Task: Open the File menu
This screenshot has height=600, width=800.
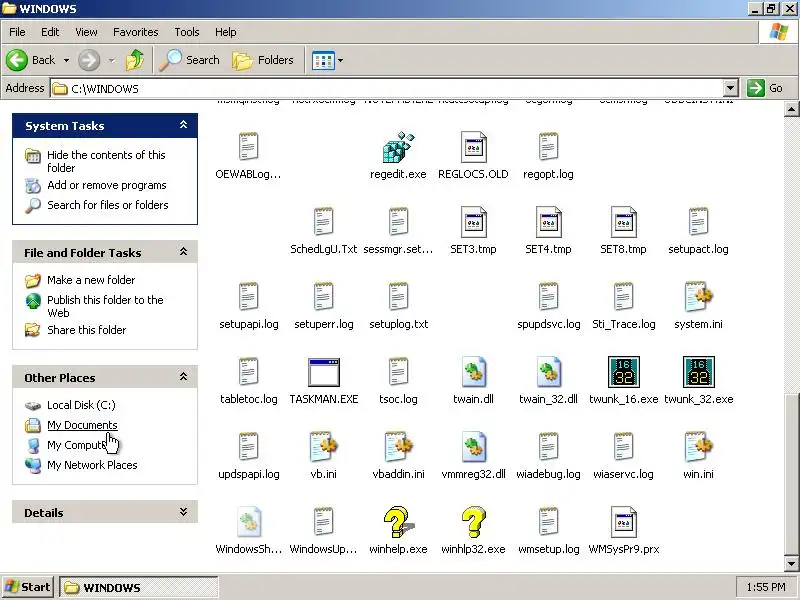Action: click(x=17, y=32)
